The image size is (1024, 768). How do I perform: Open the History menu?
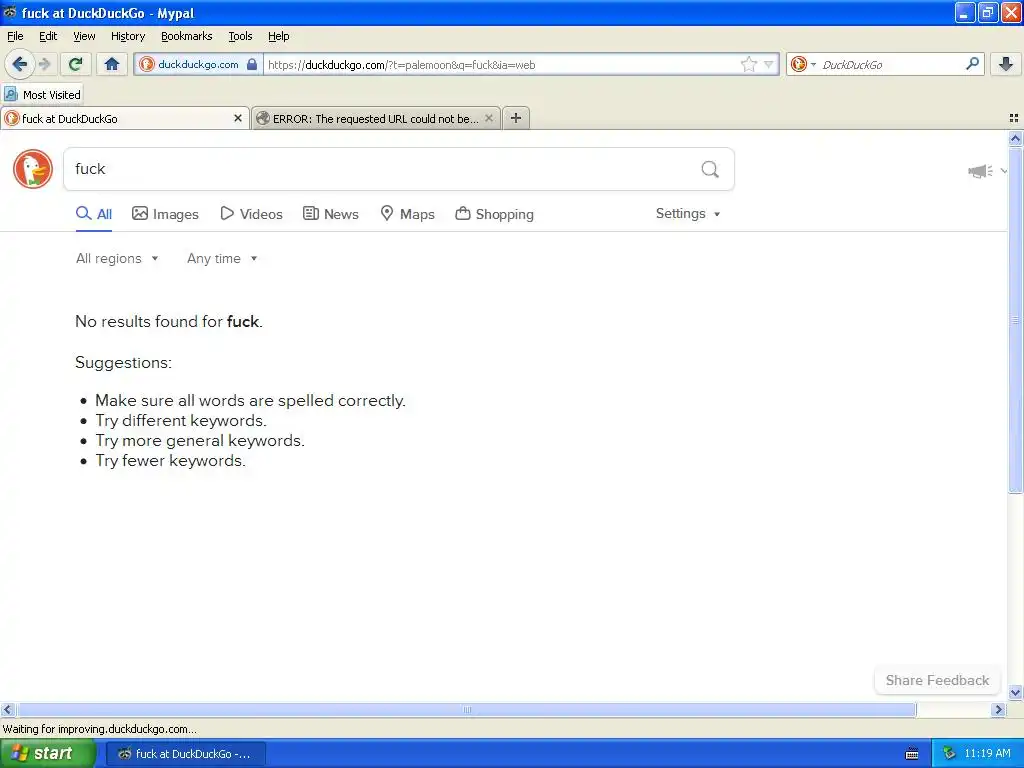(x=128, y=36)
